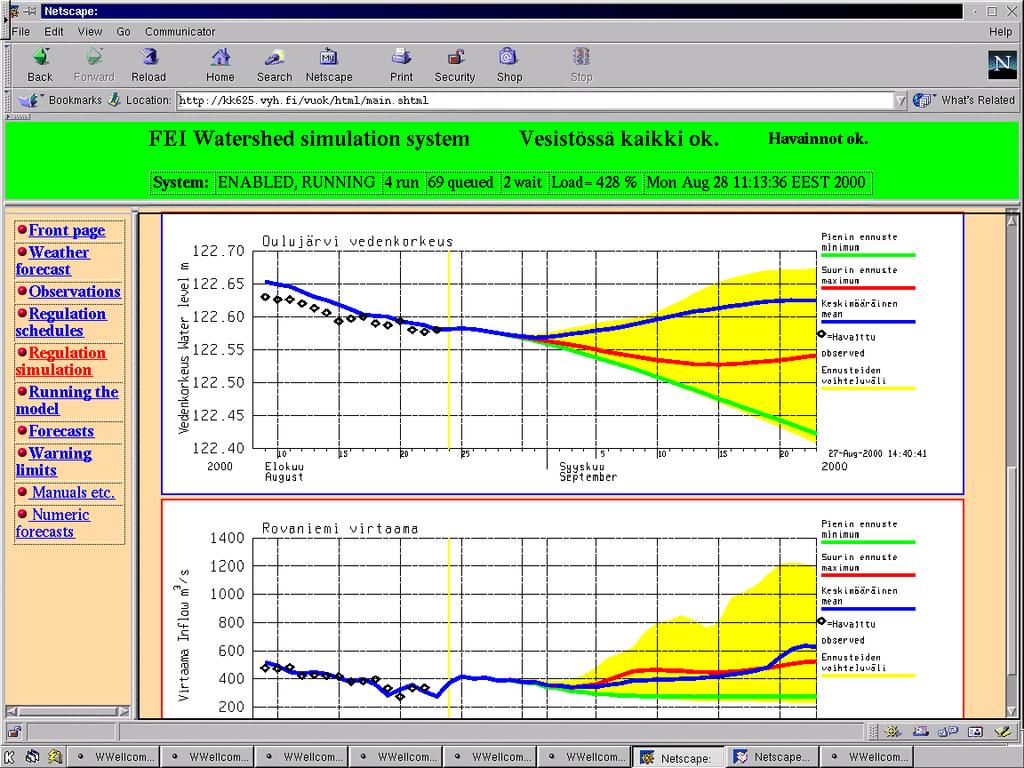1024x768 pixels.
Task: Open the Warning limits link
Action: pos(54,462)
